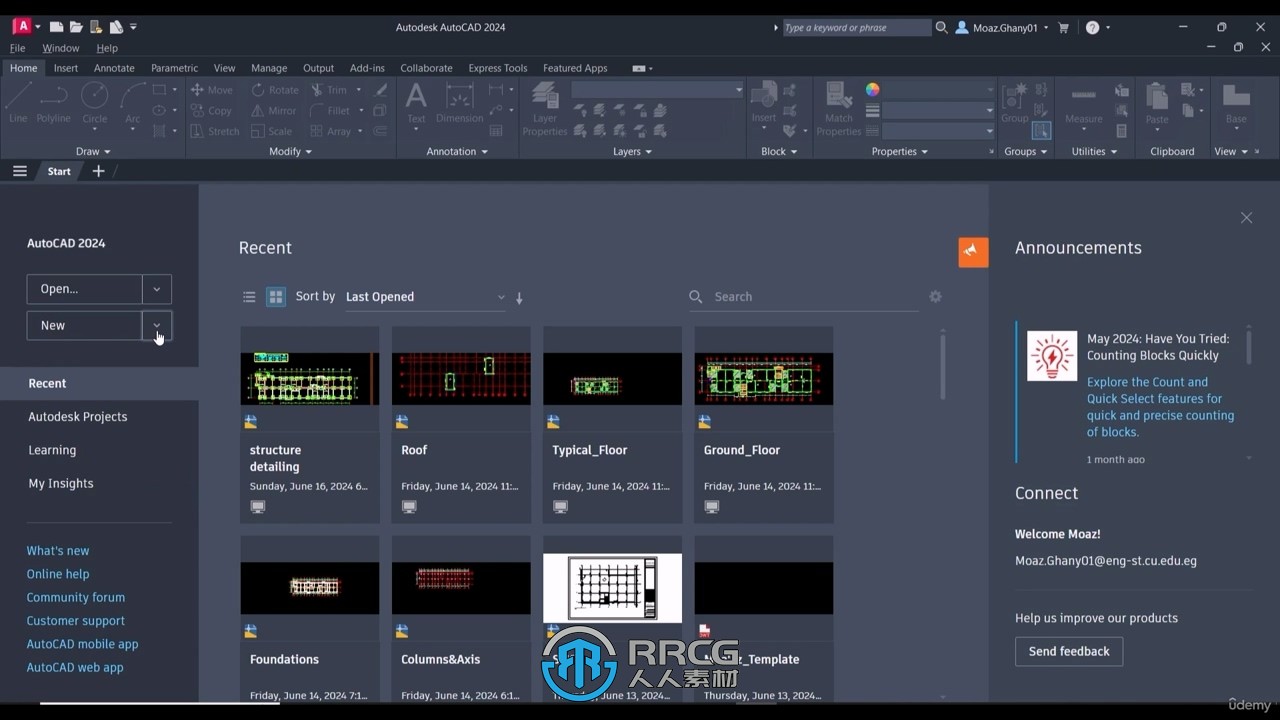Select the Dimension tool

pyautogui.click(x=459, y=103)
